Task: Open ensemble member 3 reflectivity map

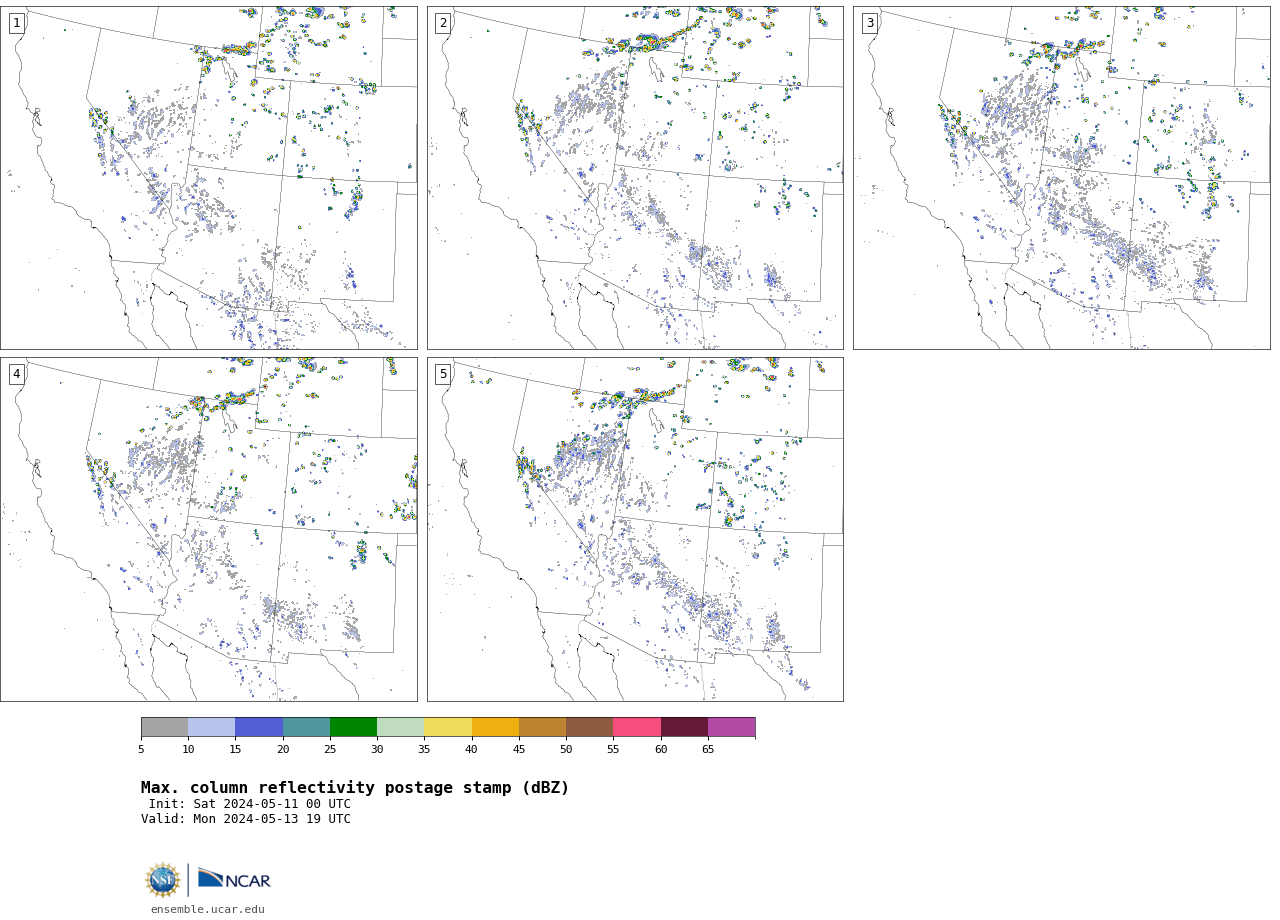Action: 1061,178
